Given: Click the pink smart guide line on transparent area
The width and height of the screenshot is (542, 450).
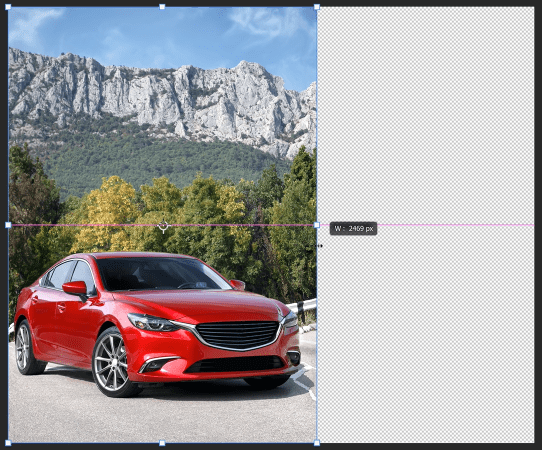Looking at the screenshot, I should pos(456,225).
